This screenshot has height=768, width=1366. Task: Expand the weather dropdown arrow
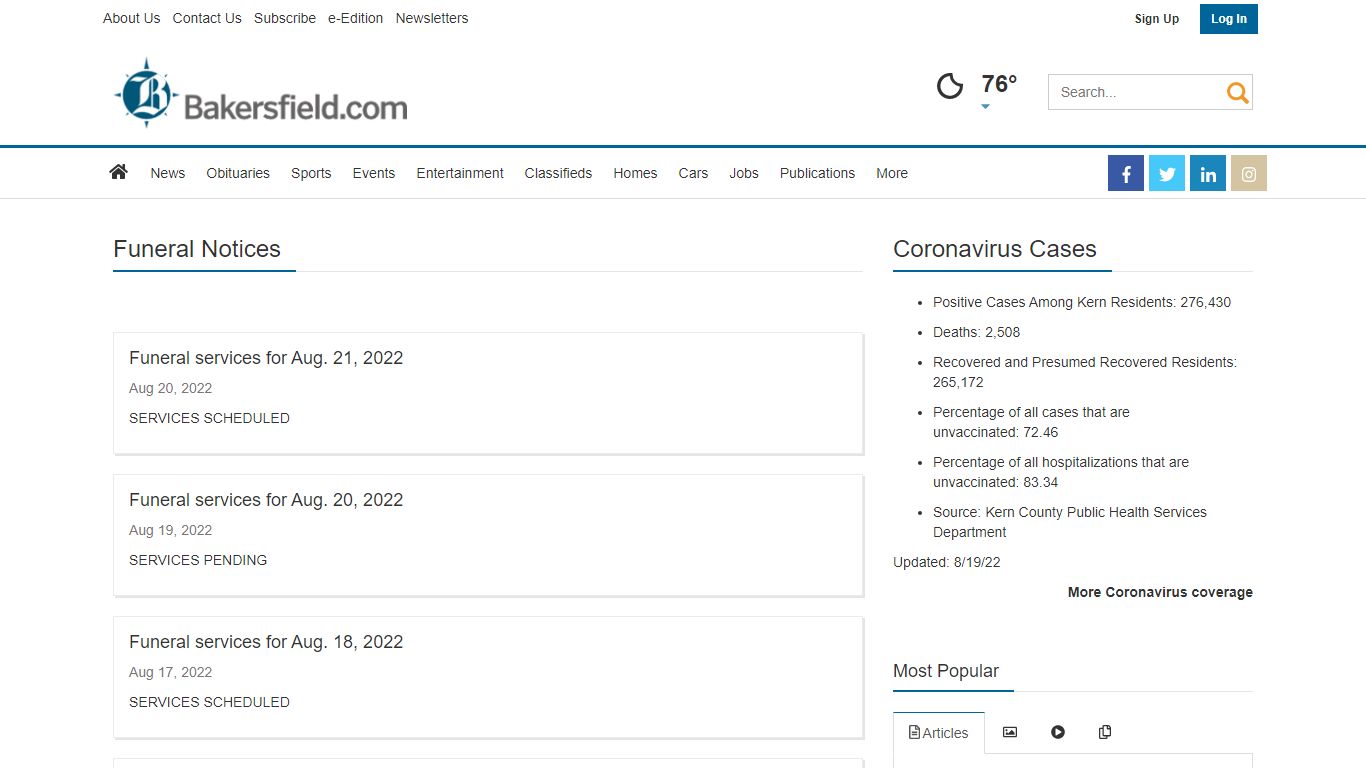985,106
